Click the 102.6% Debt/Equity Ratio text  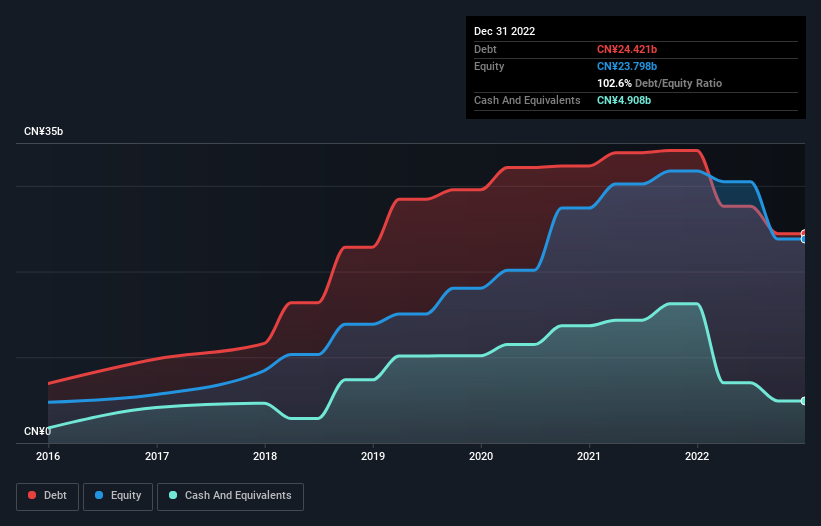(659, 83)
